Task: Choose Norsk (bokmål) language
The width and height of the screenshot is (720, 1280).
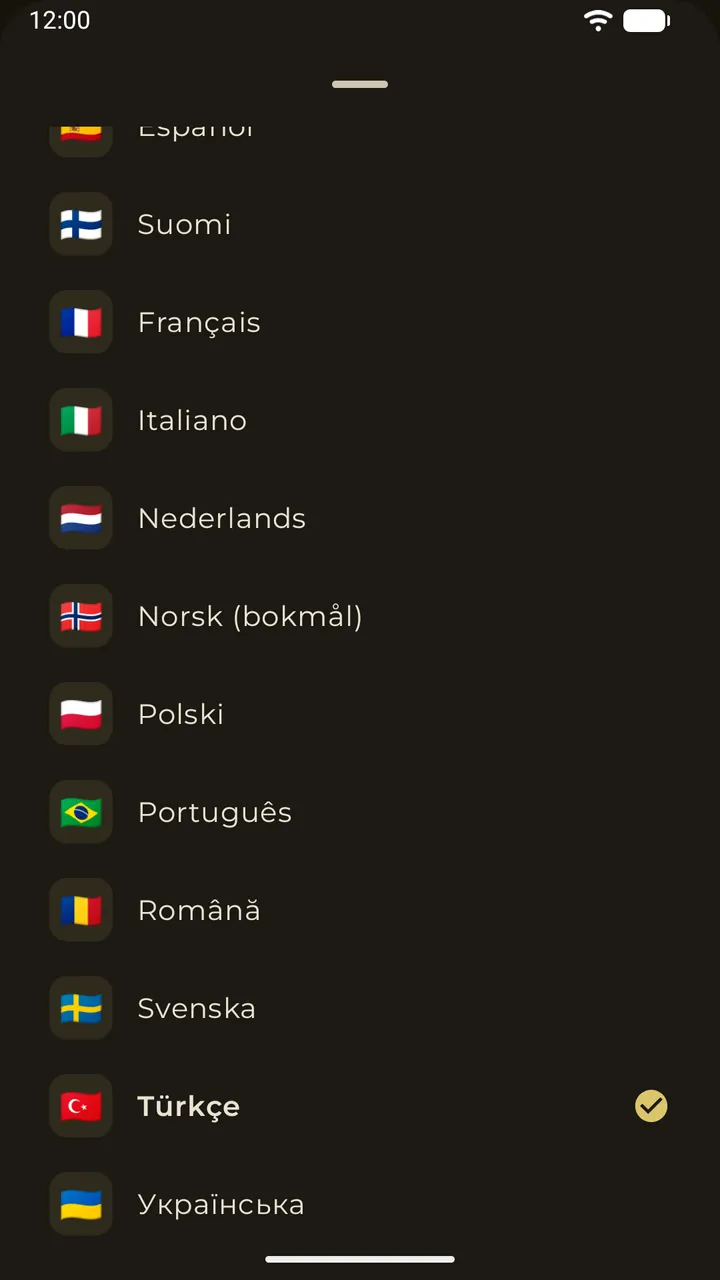Action: coord(360,616)
